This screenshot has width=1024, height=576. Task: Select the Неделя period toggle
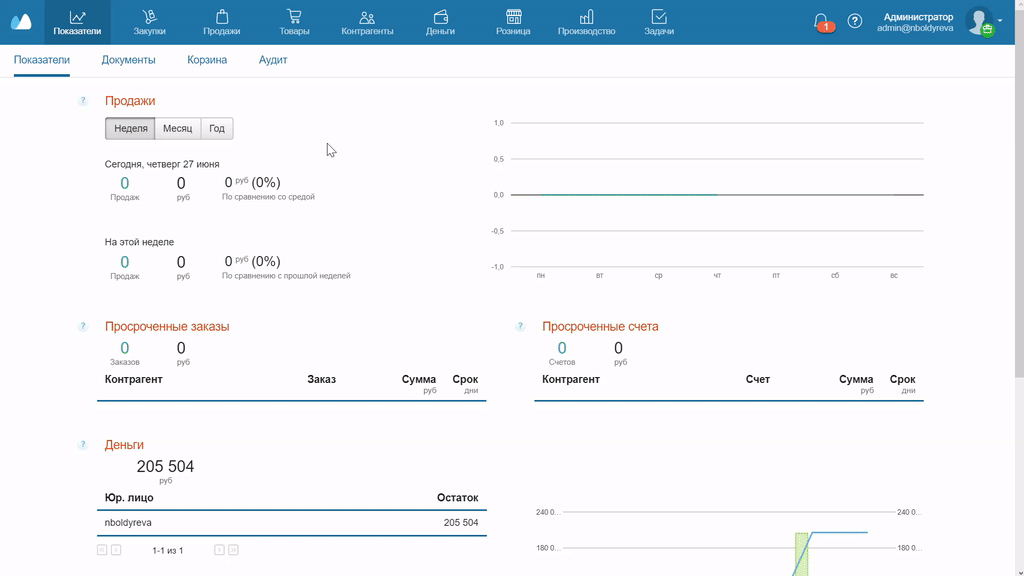coord(131,129)
